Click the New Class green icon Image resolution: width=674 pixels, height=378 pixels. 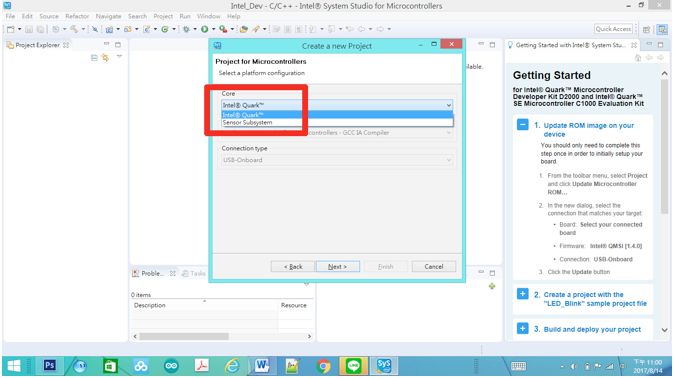coord(165,29)
